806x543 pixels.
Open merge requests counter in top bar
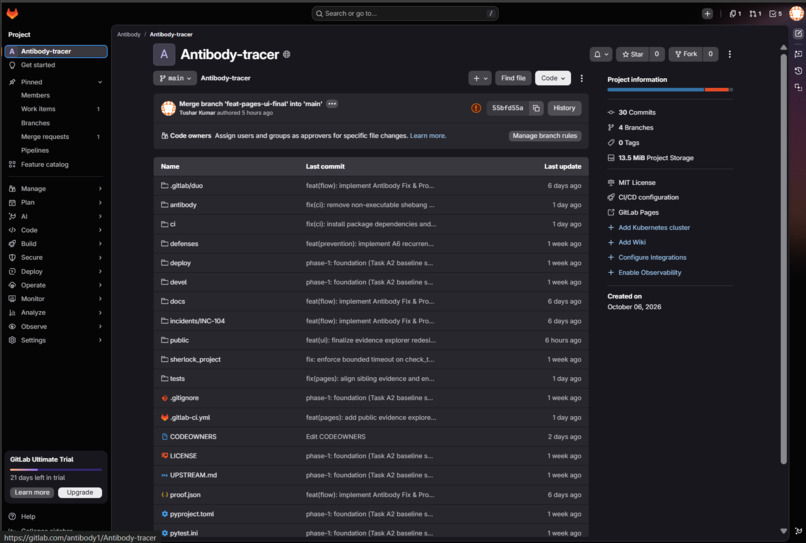point(755,14)
